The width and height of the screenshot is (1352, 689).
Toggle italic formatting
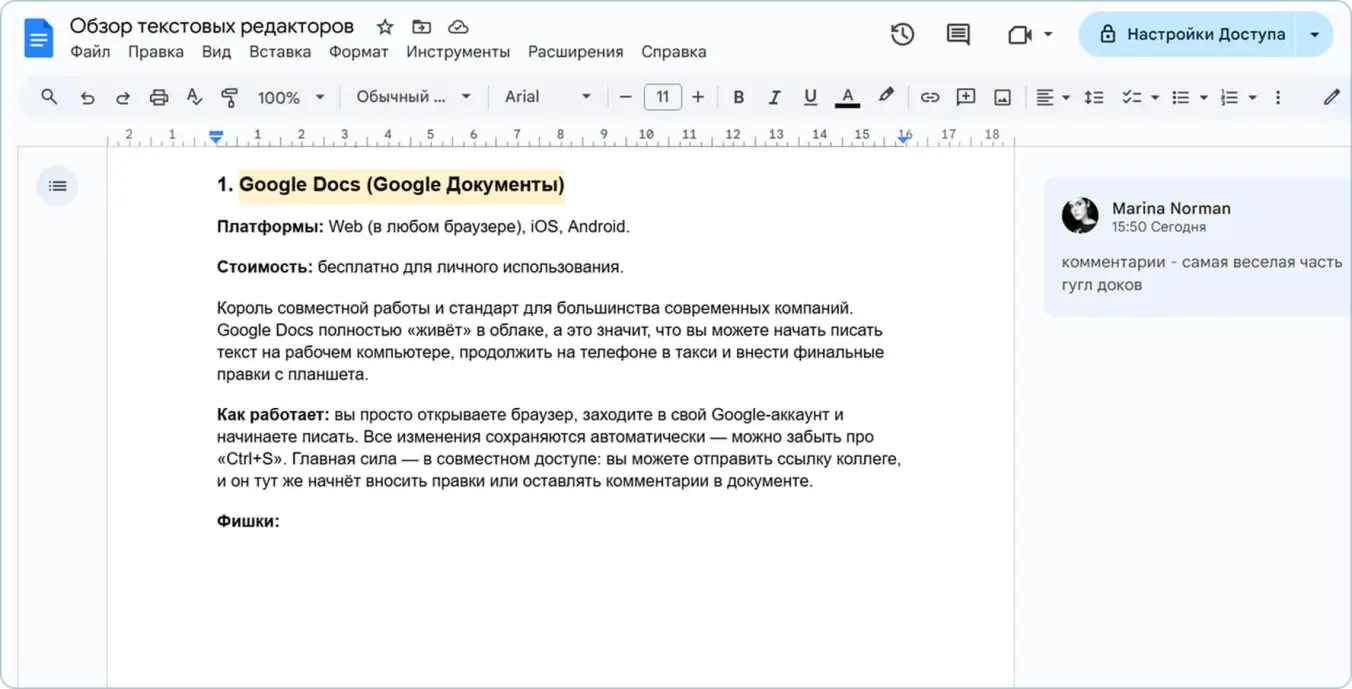[774, 97]
